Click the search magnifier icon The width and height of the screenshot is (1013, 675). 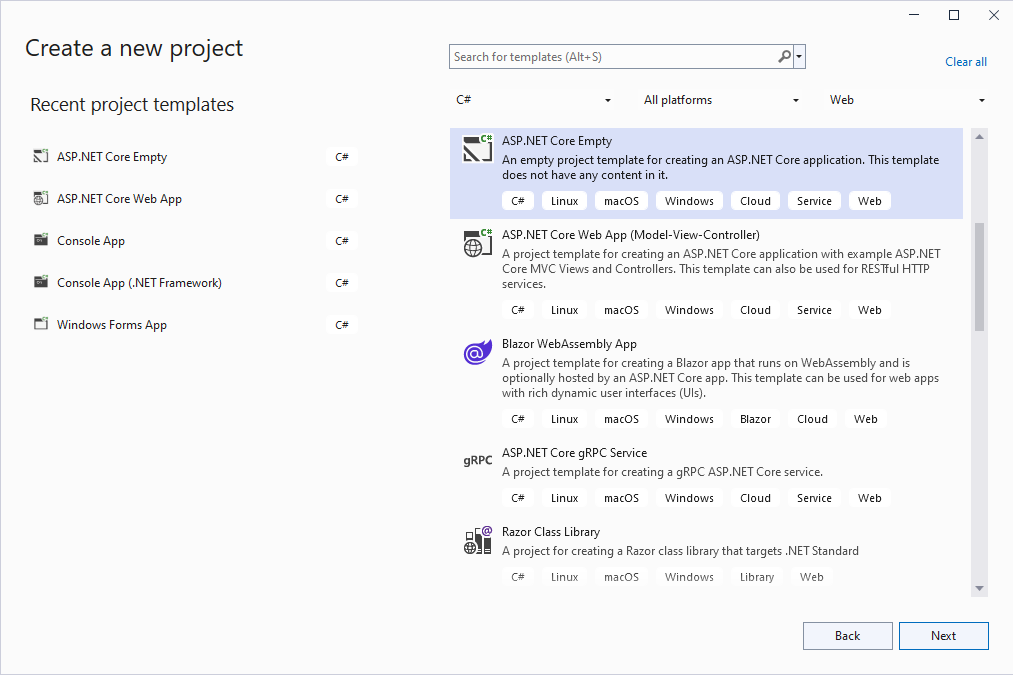click(784, 57)
